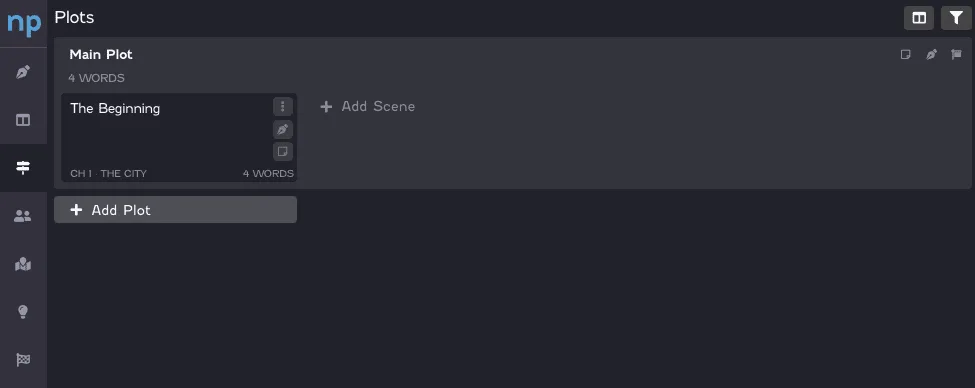
Task: Click the Main Plot flag icon
Action: pos(956,55)
